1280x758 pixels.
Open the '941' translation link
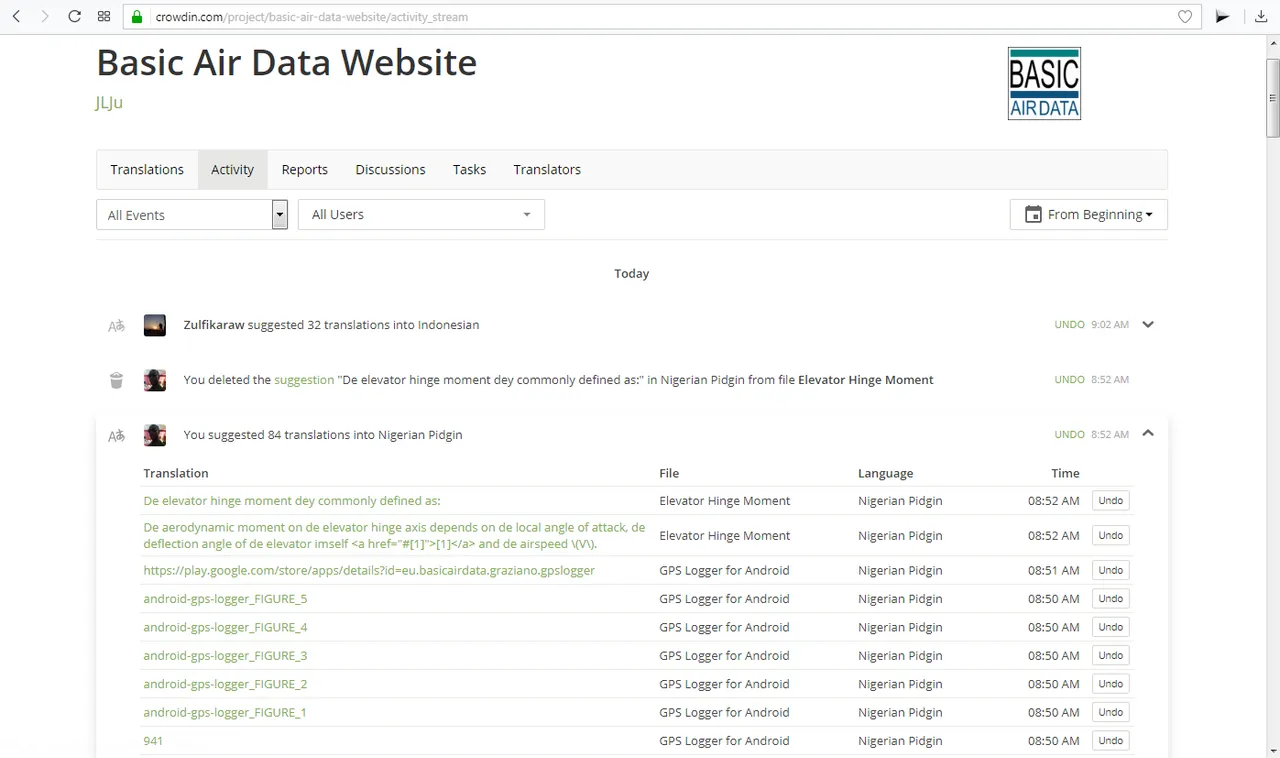point(153,741)
